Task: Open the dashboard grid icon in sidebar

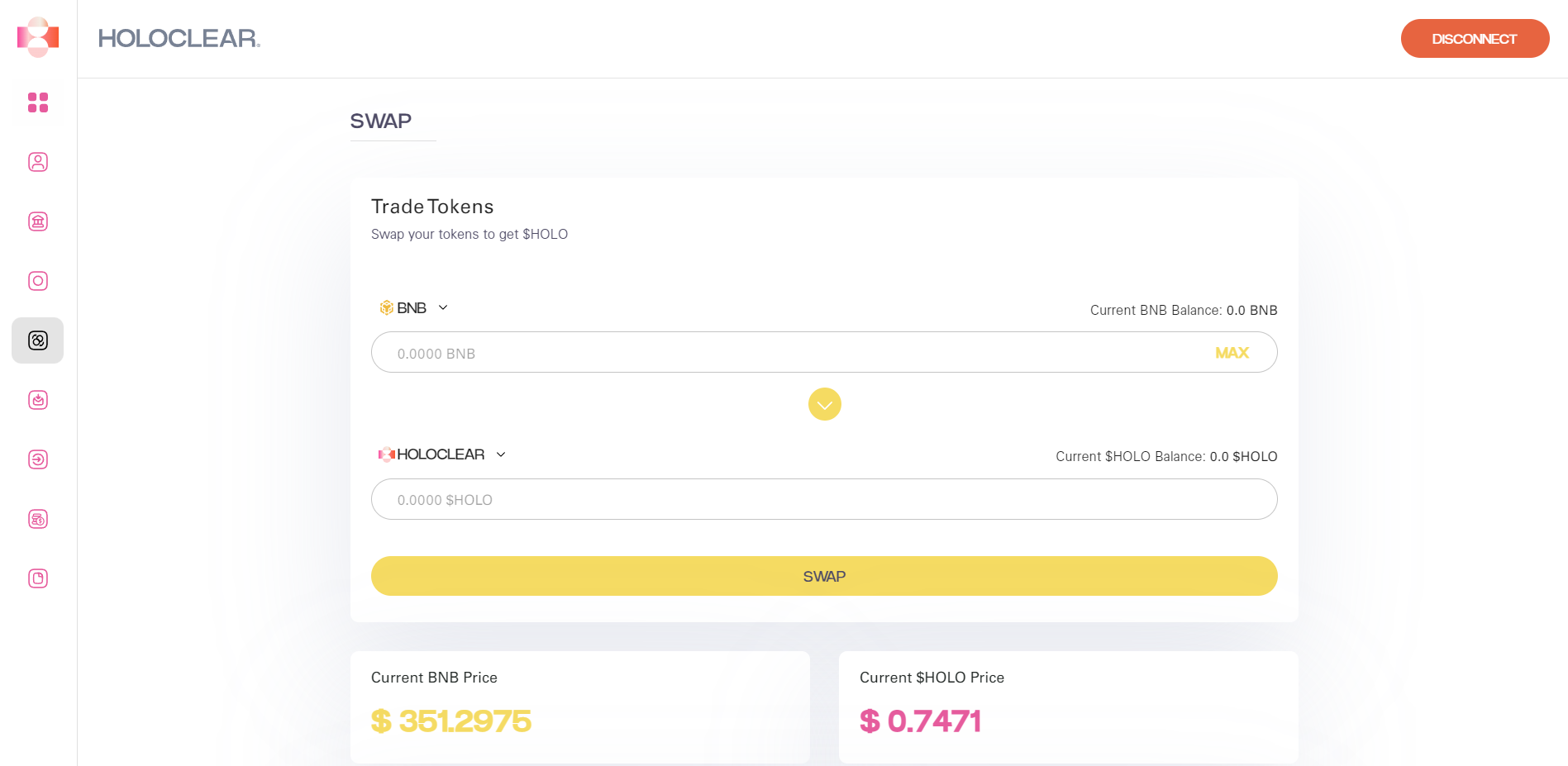Action: point(38,102)
